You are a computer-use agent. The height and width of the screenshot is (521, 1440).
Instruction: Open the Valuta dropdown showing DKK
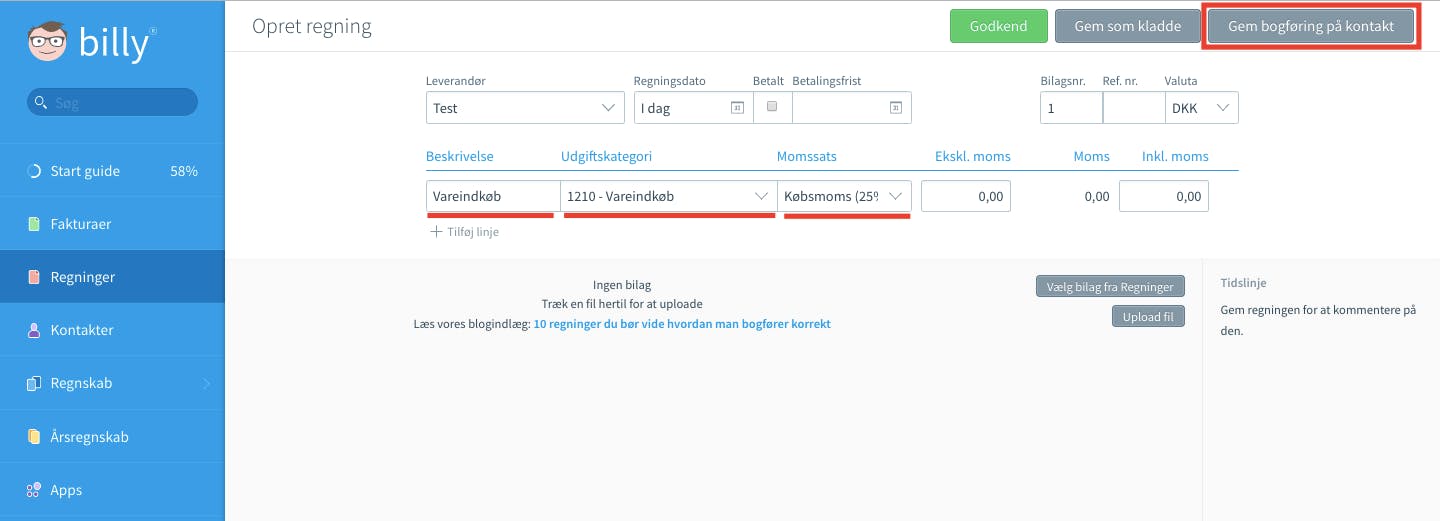tap(1201, 108)
